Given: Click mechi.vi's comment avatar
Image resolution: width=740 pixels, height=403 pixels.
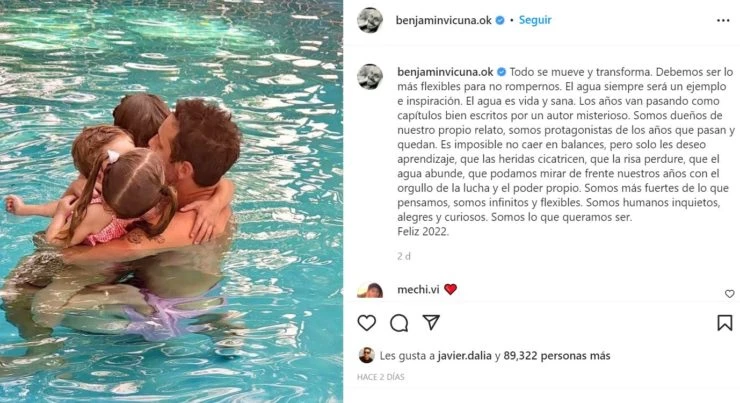Looking at the screenshot, I should (x=370, y=290).
